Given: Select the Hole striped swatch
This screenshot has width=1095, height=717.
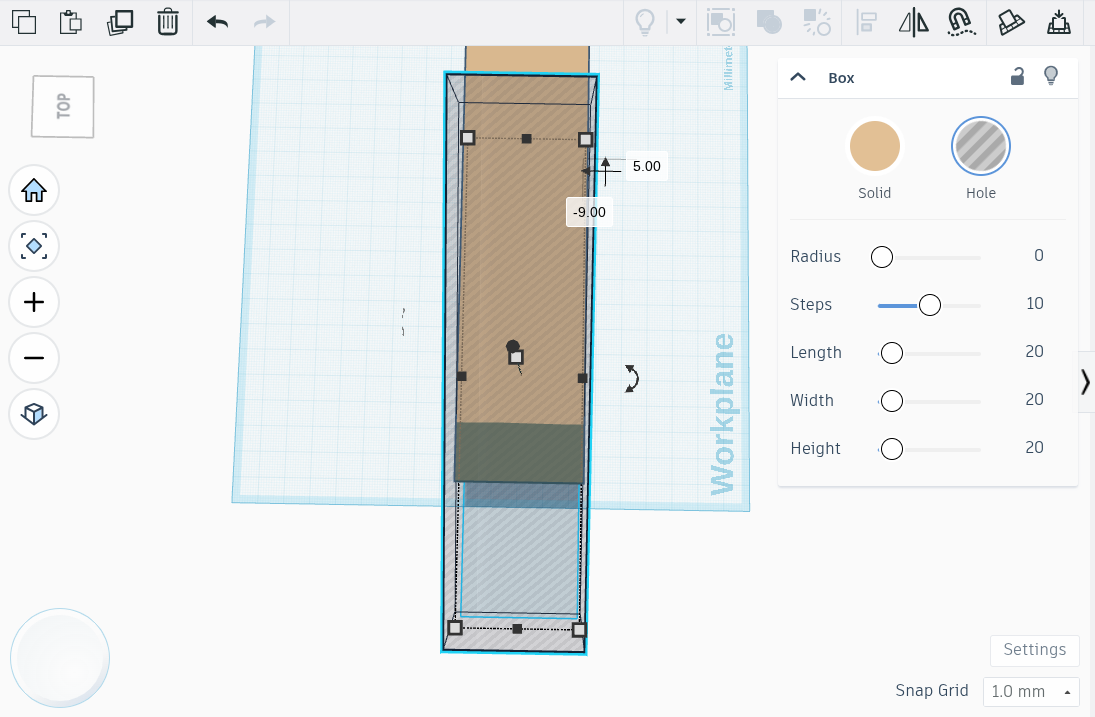Looking at the screenshot, I should [980, 146].
